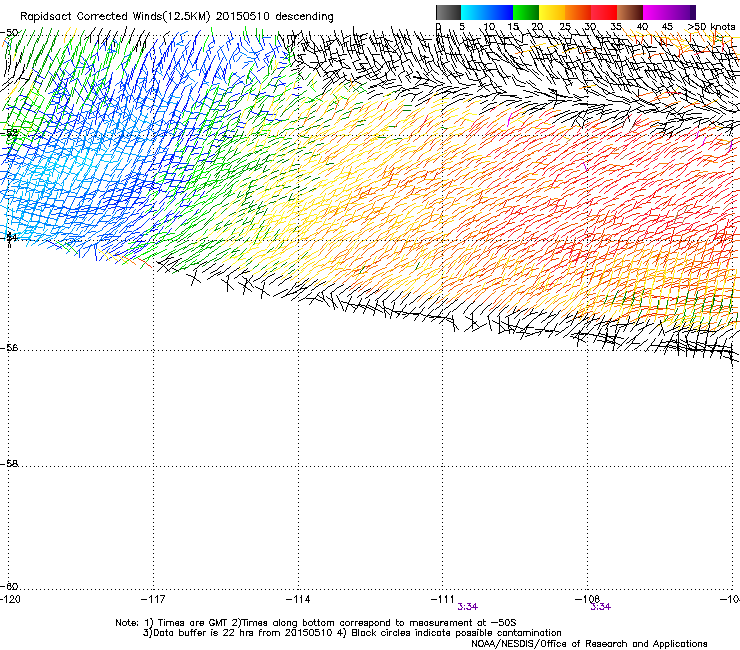Click the Rapidscat Corrected Winds title text
The height and width of the screenshot is (650, 740).
click(x=177, y=17)
